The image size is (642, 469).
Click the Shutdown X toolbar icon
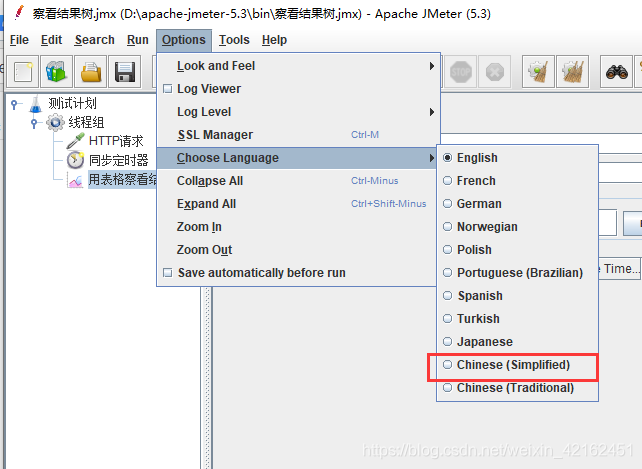(495, 72)
